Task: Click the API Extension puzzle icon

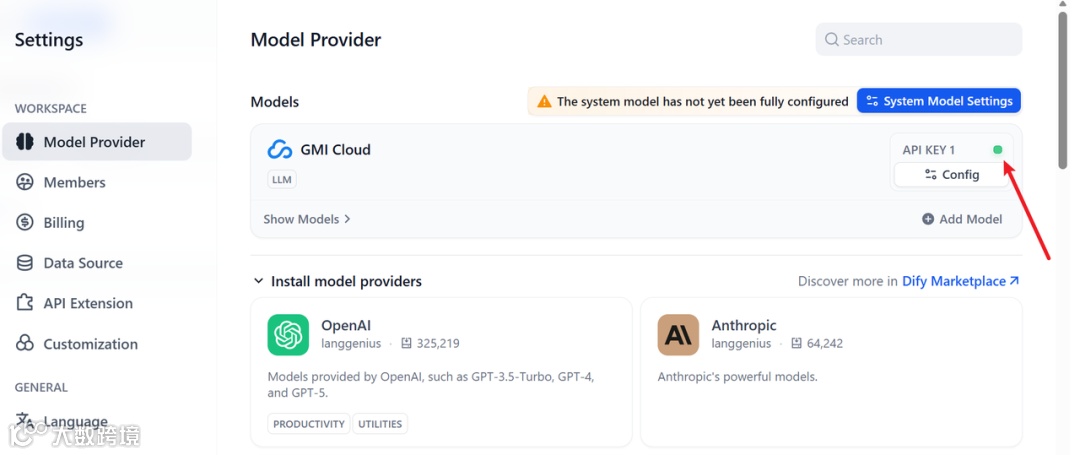Action: click(25, 303)
